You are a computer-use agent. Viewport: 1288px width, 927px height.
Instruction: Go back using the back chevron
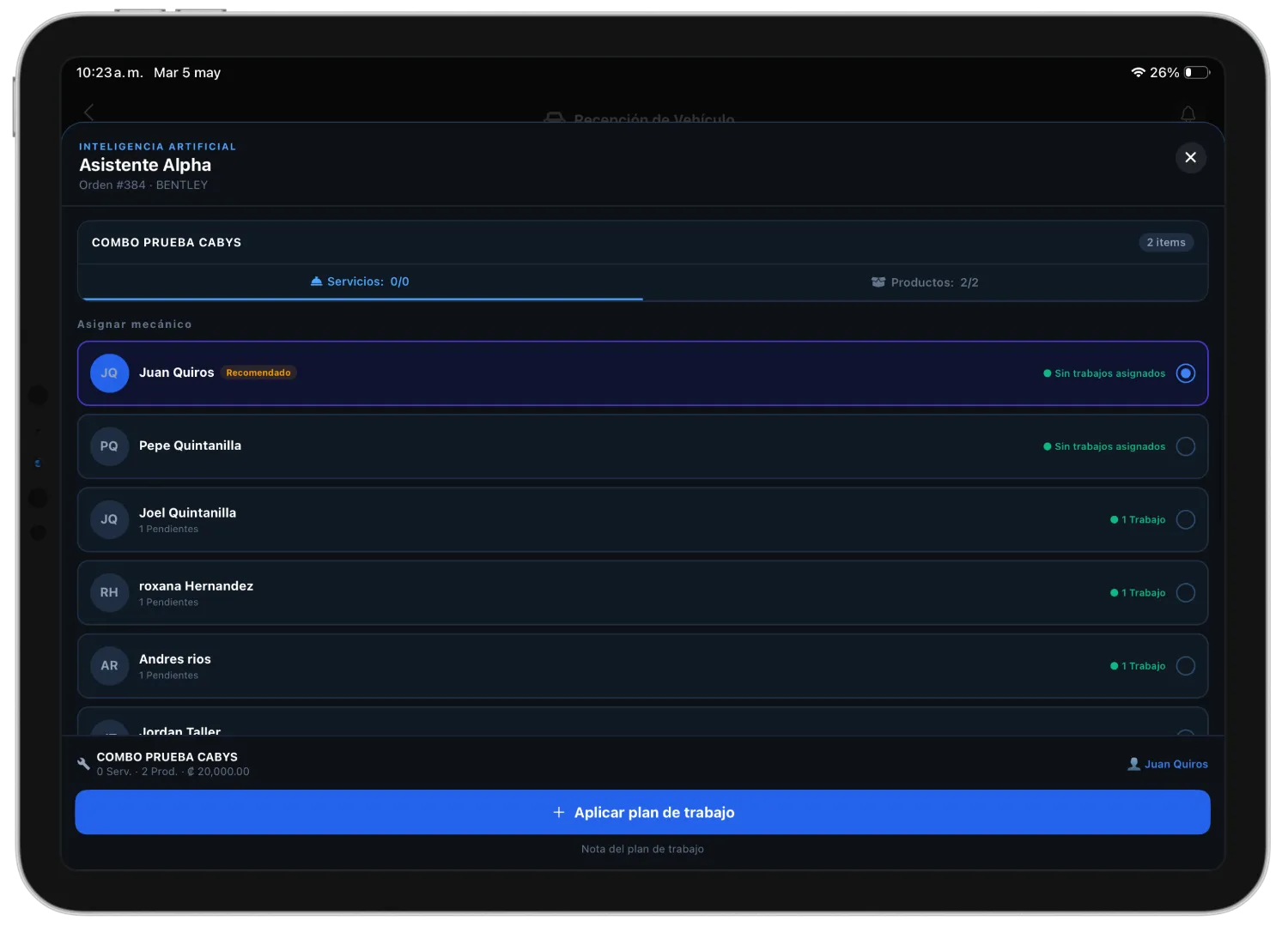pyautogui.click(x=88, y=112)
